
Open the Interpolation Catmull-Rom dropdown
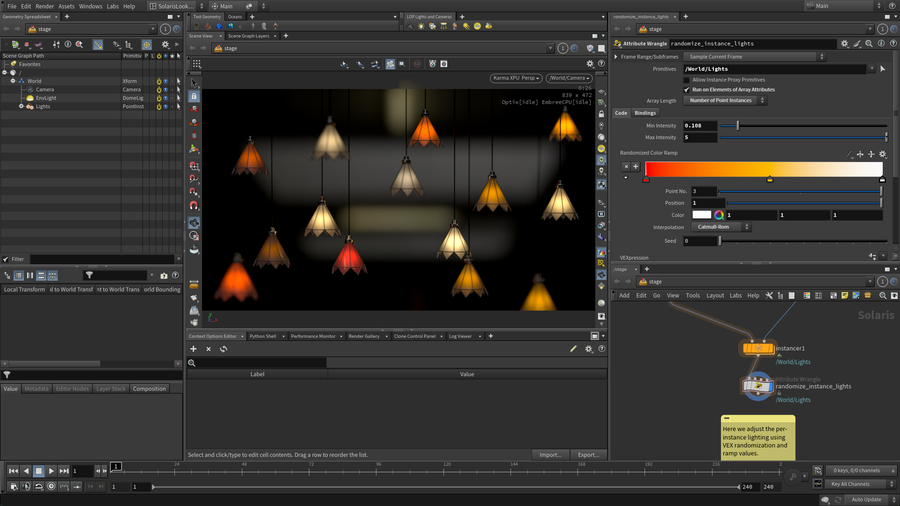[x=721, y=227]
